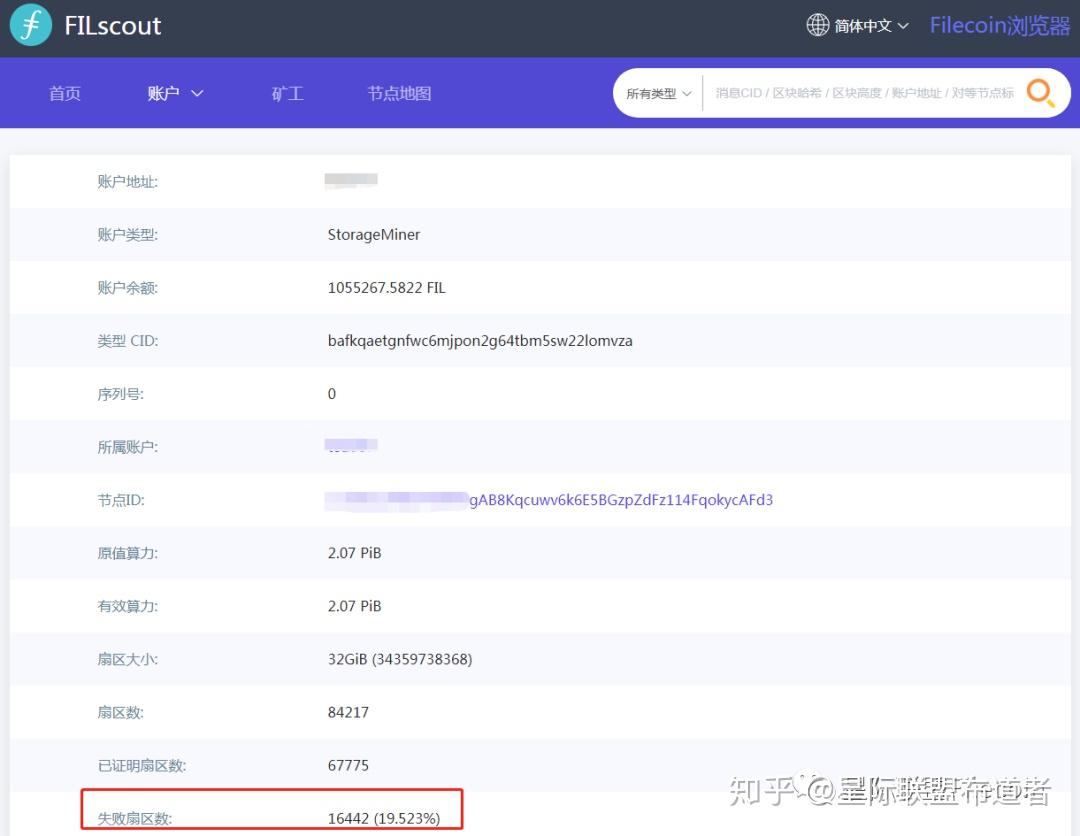This screenshot has width=1080, height=836.
Task: Click the globe language icon
Action: [x=818, y=25]
